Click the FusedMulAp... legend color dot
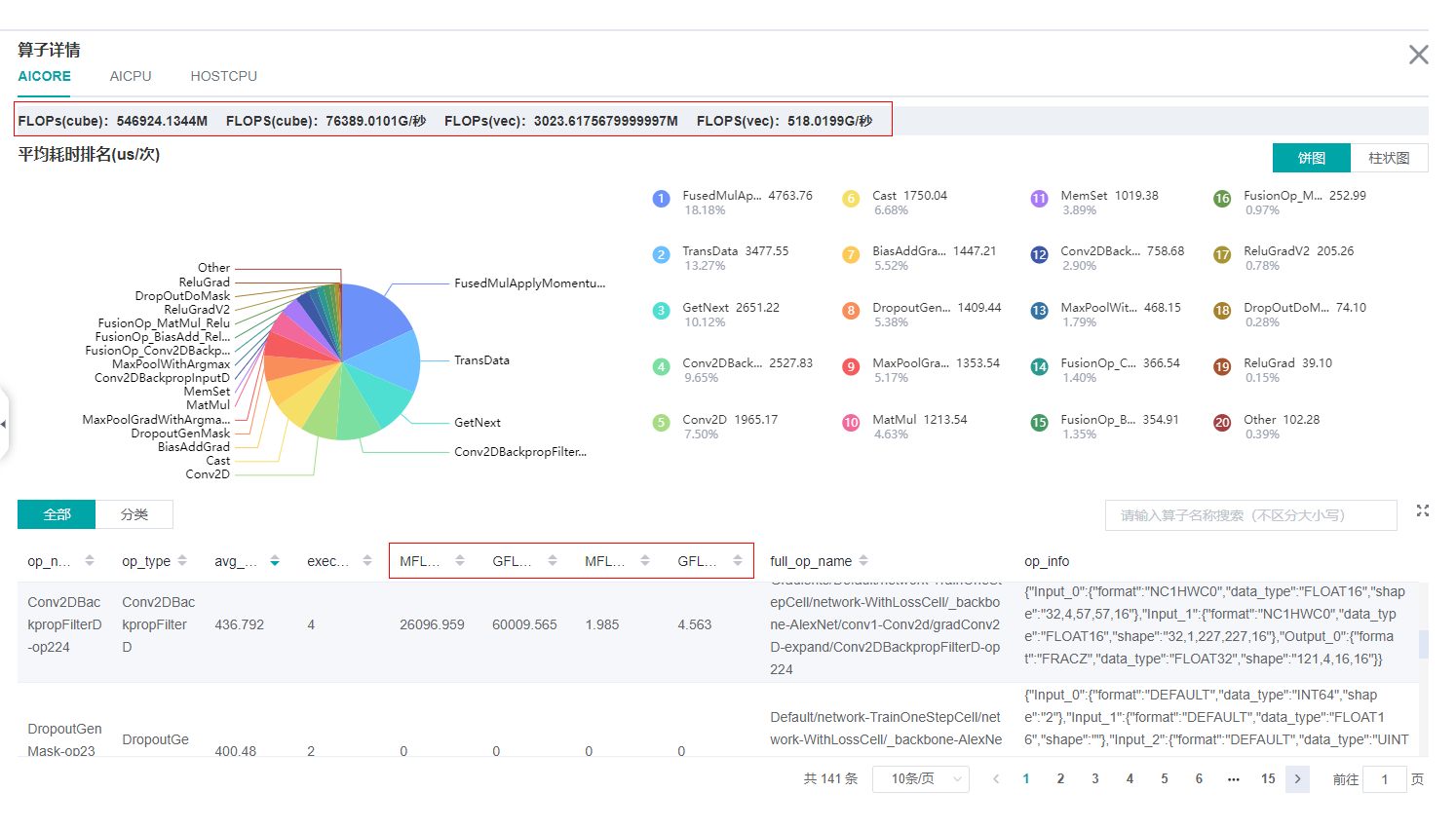Viewport: 1456px width, 830px height. pyautogui.click(x=661, y=199)
